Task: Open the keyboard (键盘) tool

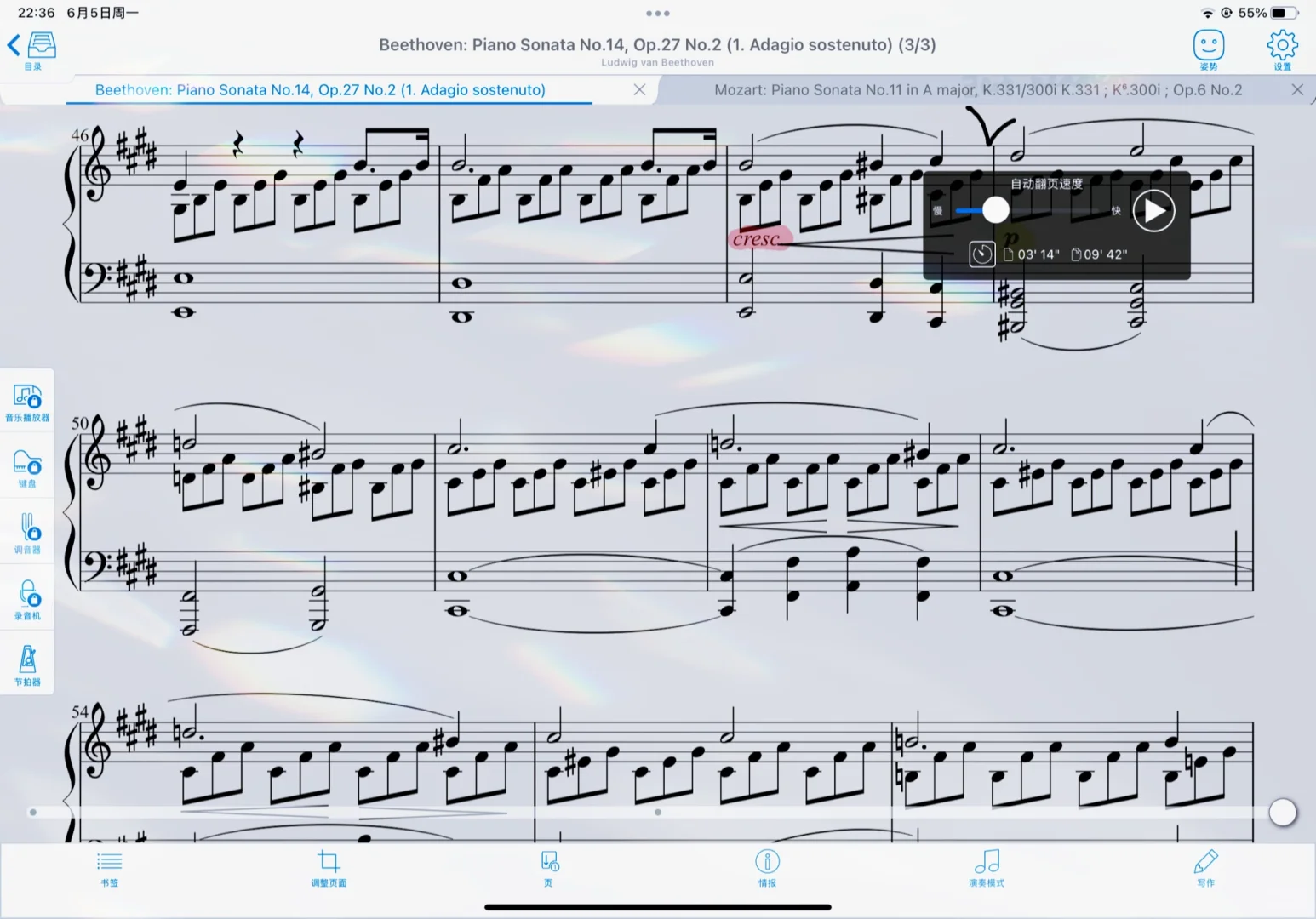Action: [x=27, y=469]
